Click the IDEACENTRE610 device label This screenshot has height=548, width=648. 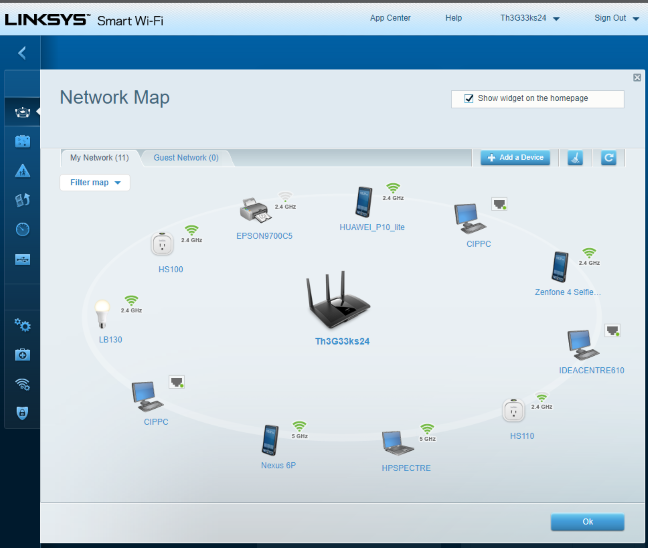click(x=591, y=370)
